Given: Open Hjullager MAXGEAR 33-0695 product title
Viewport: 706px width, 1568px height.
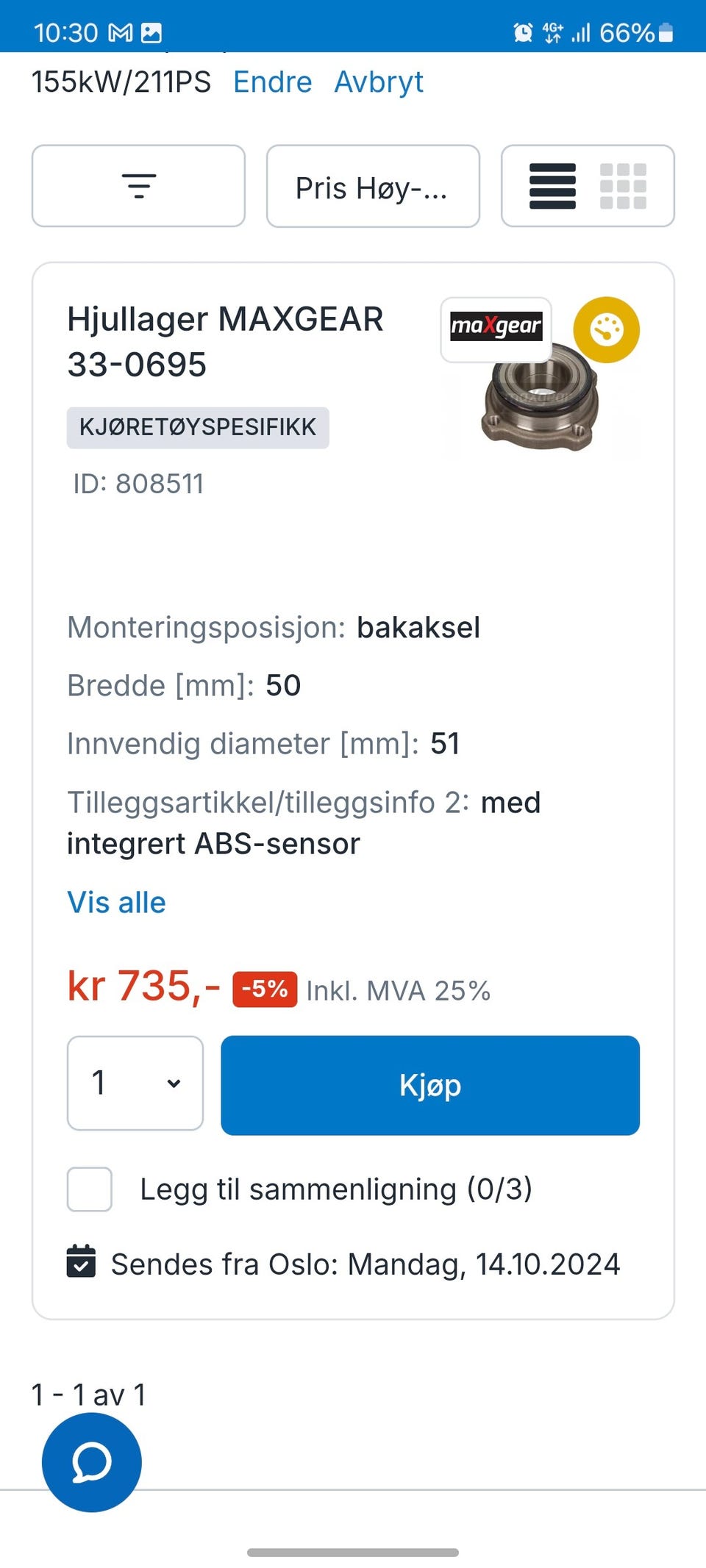Looking at the screenshot, I should tap(225, 341).
